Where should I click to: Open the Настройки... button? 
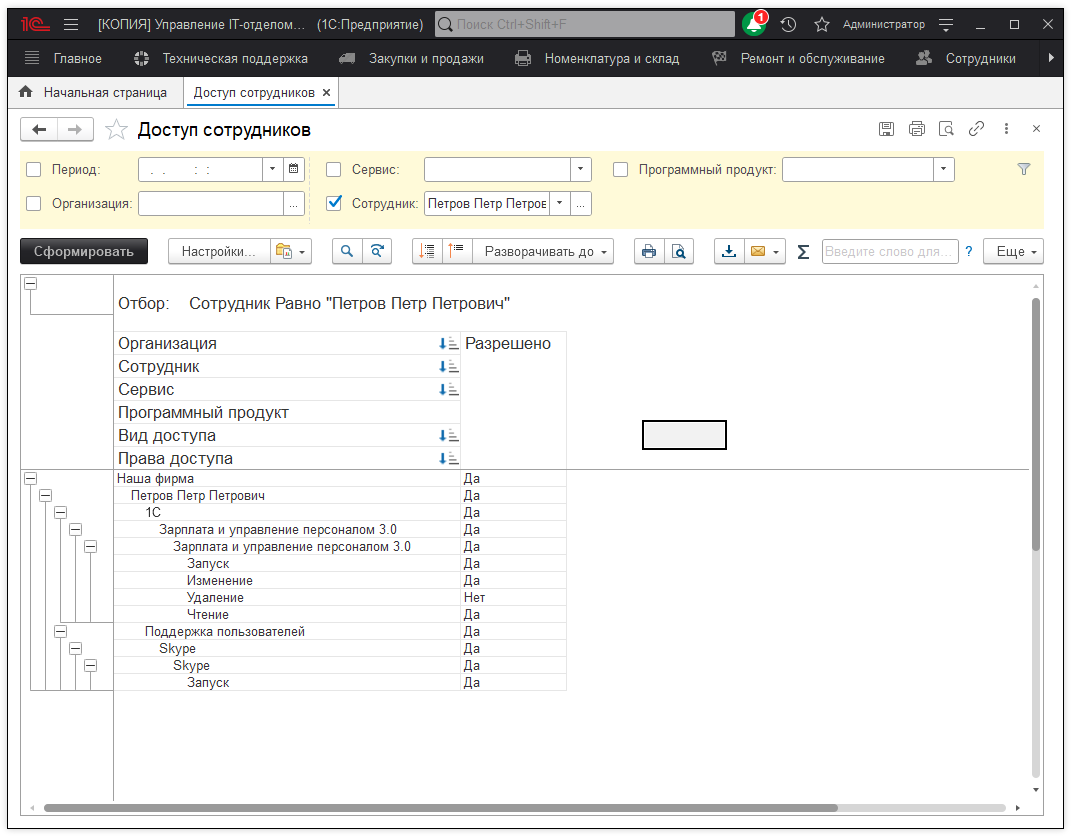(218, 251)
